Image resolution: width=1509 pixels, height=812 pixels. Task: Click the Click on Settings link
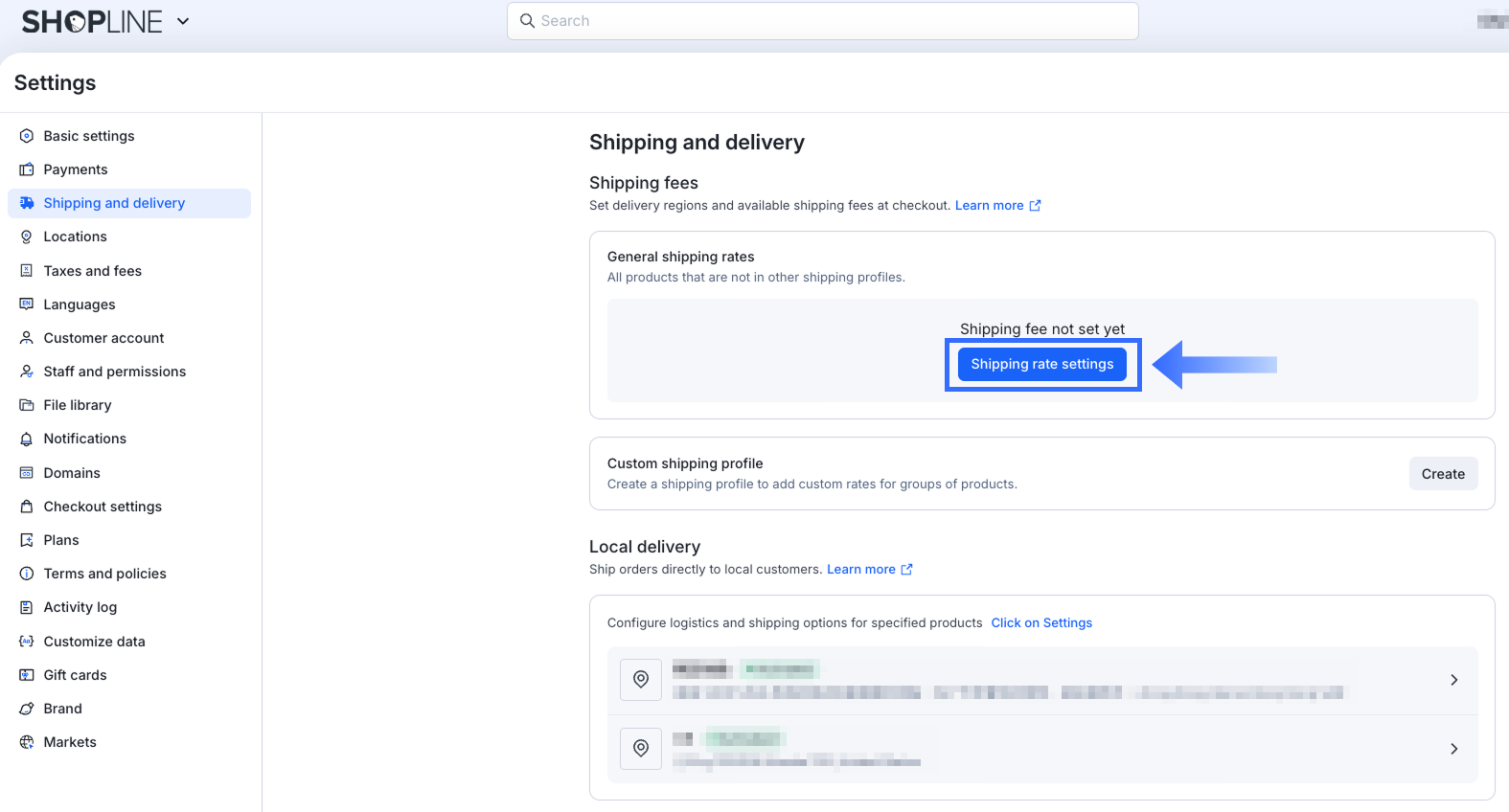click(1041, 623)
